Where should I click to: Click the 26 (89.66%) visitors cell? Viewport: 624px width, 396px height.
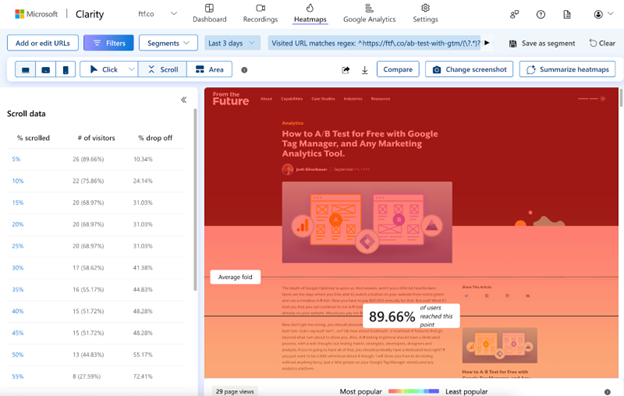click(x=88, y=159)
